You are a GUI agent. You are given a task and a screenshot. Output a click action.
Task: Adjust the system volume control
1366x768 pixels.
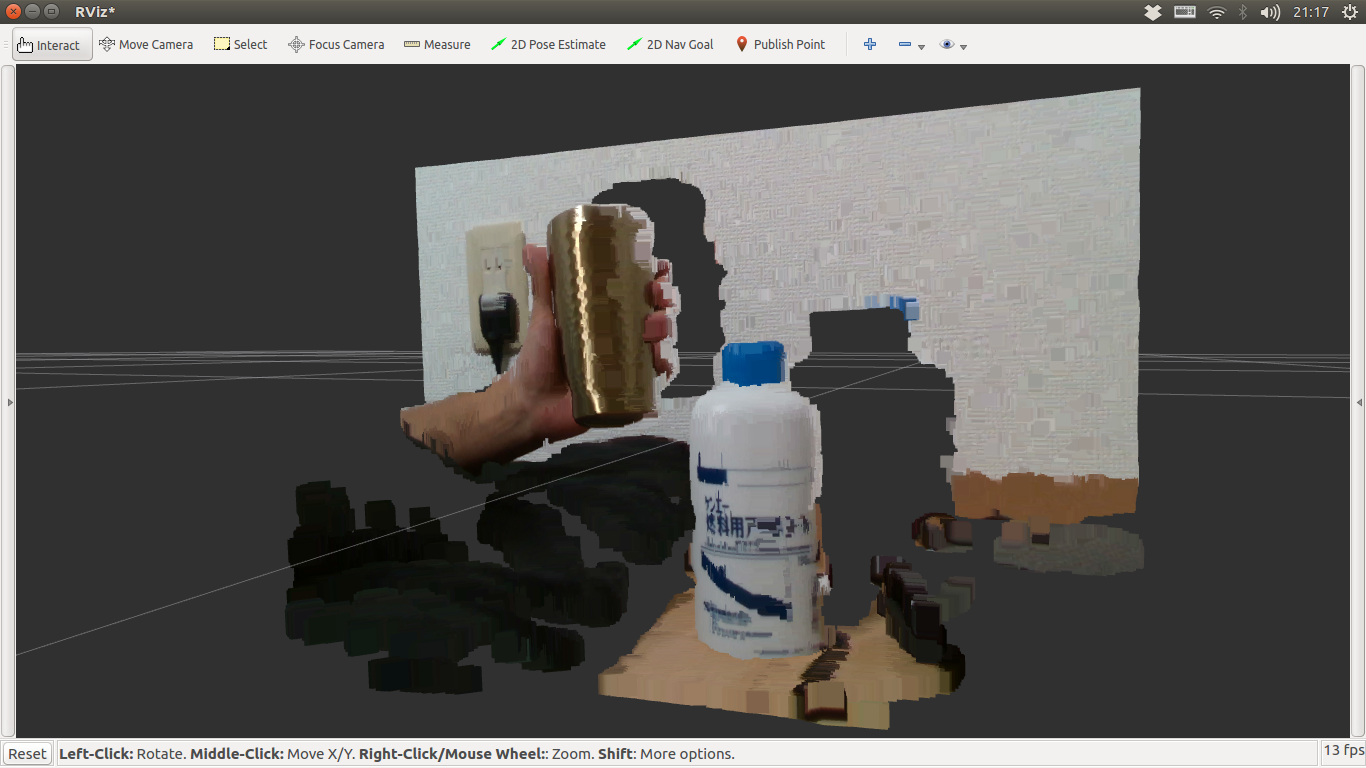[x=1270, y=12]
